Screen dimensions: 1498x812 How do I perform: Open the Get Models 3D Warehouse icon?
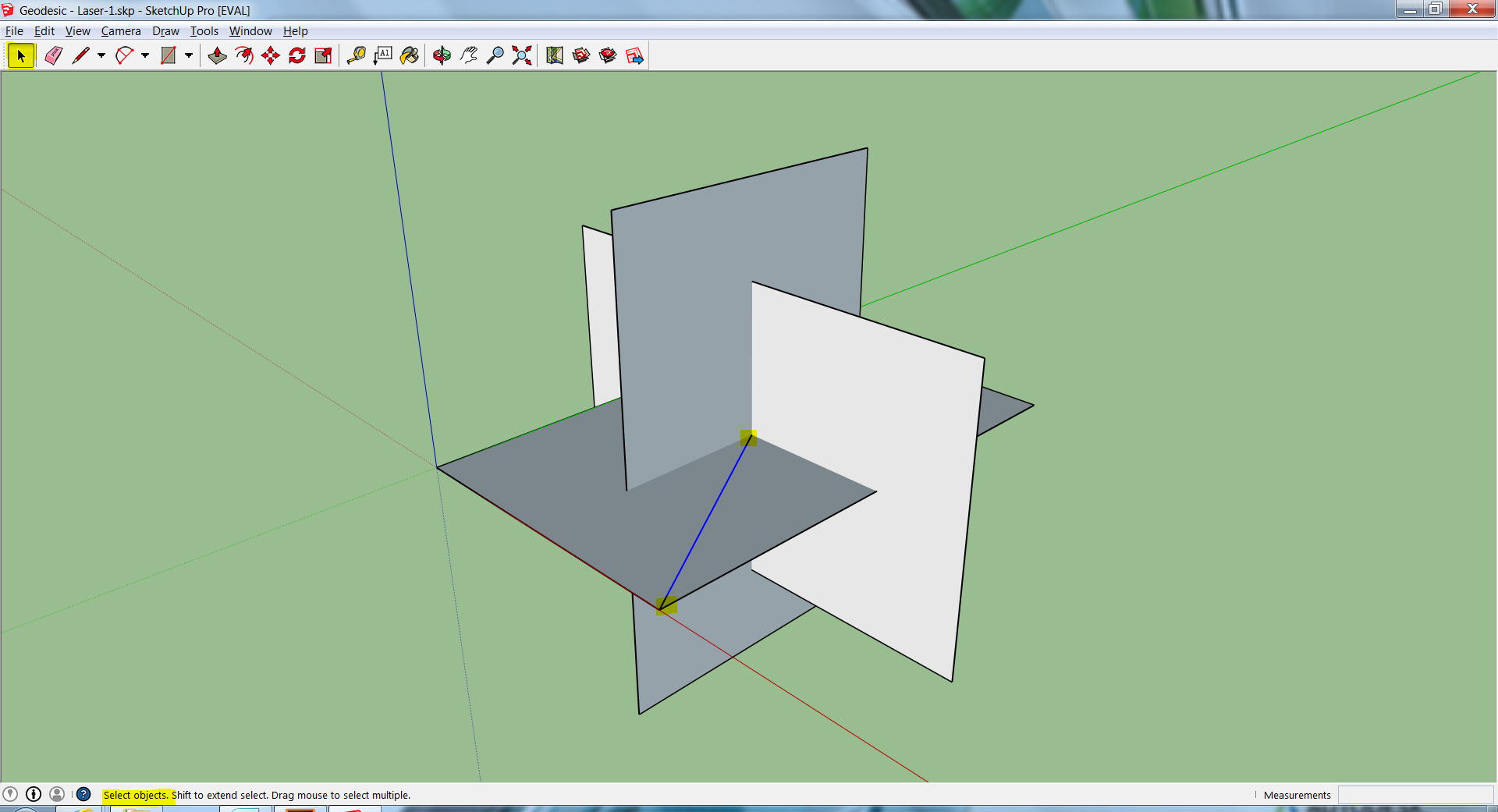[x=581, y=55]
